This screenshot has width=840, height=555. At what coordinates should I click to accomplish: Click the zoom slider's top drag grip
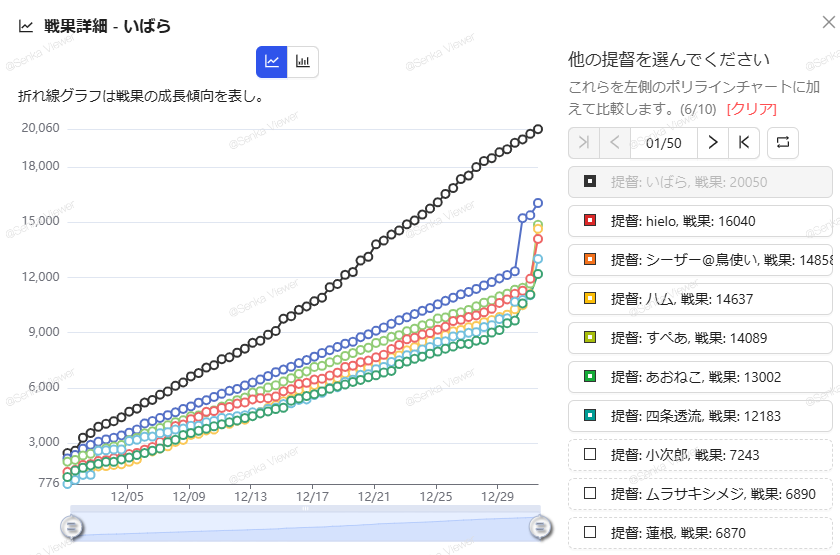click(x=305, y=508)
